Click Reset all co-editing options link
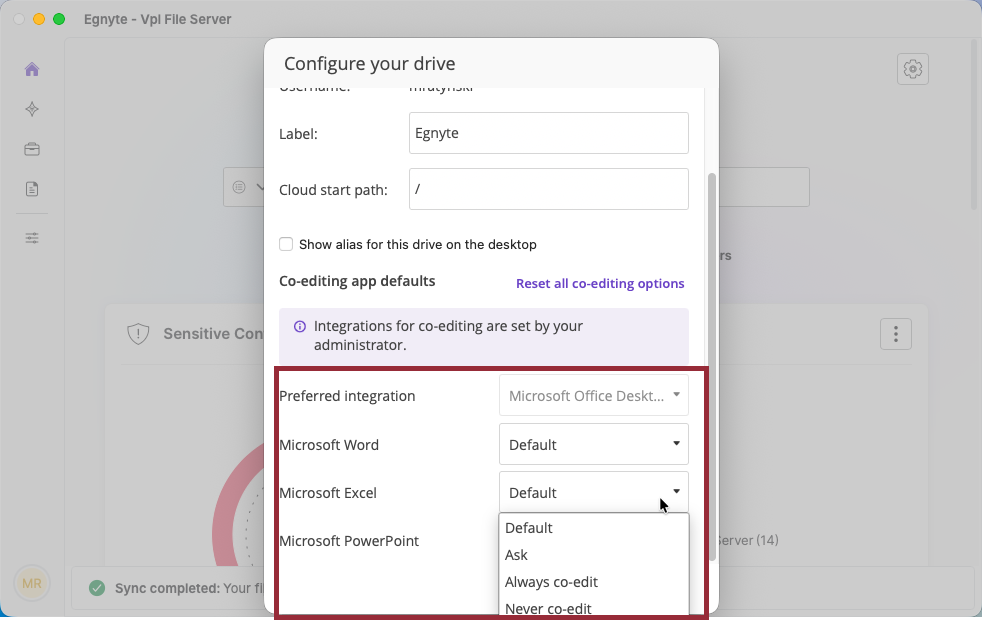This screenshot has height=621, width=982. tap(600, 284)
